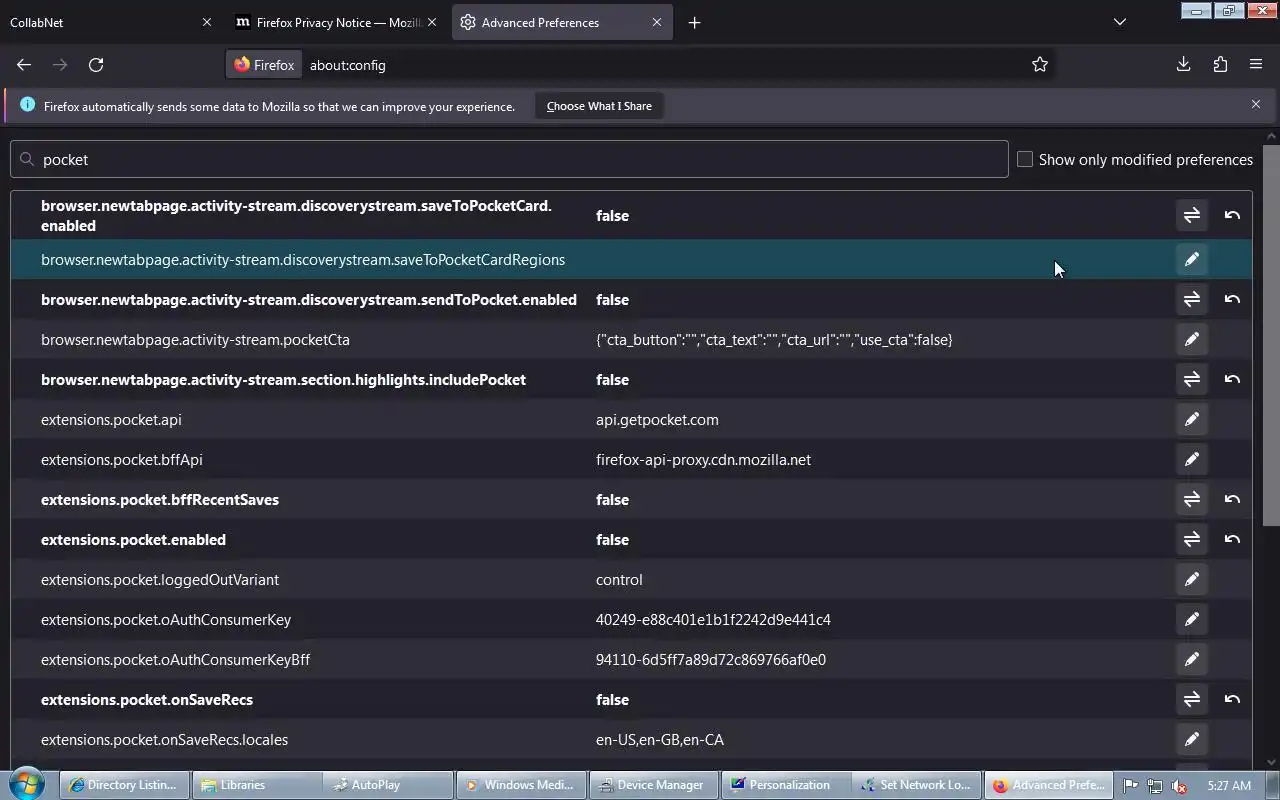This screenshot has width=1280, height=800.
Task: Select en-US,en-GB,en-CA value text
Action: coord(660,740)
